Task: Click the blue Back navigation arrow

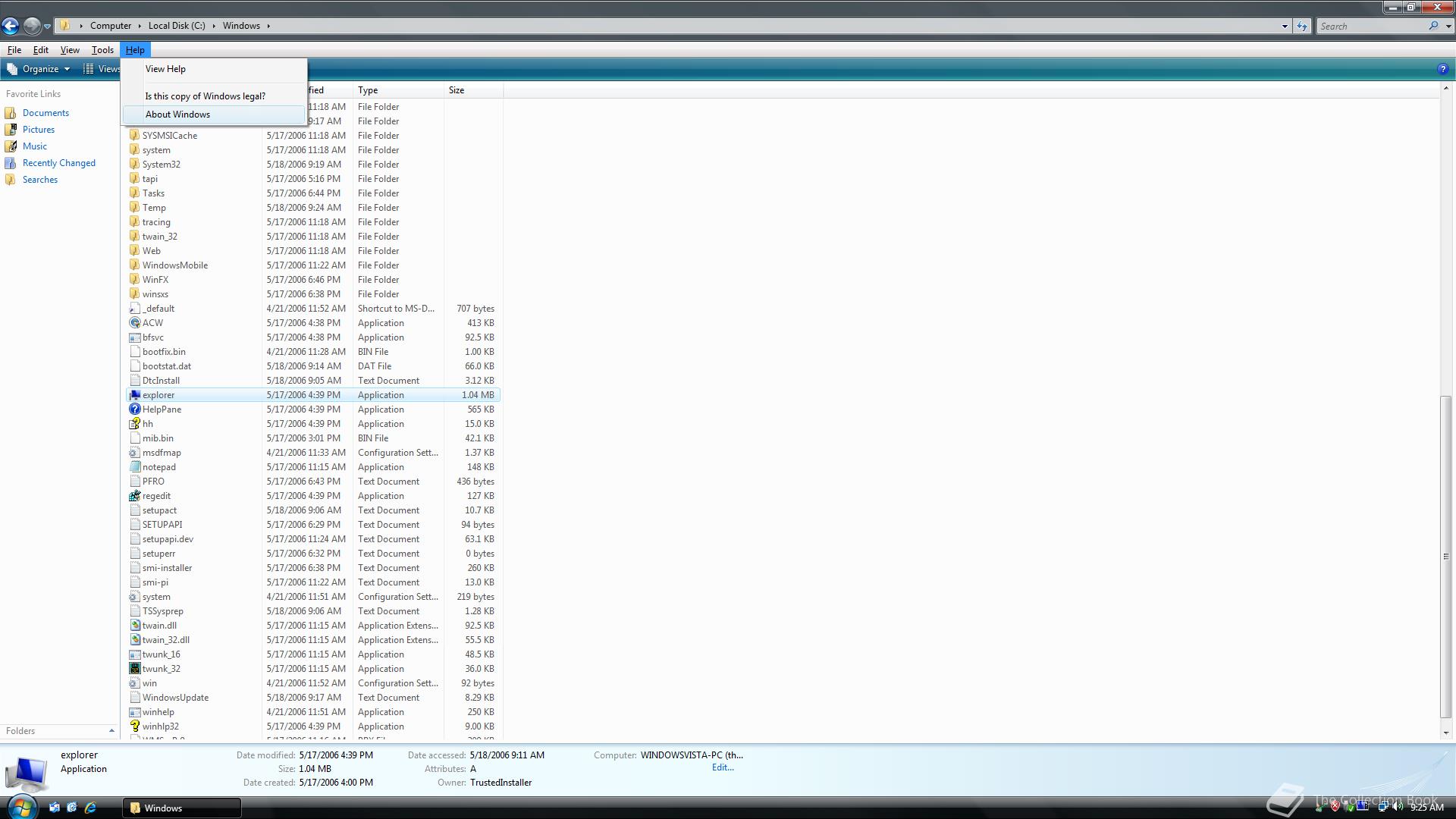Action: click(11, 26)
